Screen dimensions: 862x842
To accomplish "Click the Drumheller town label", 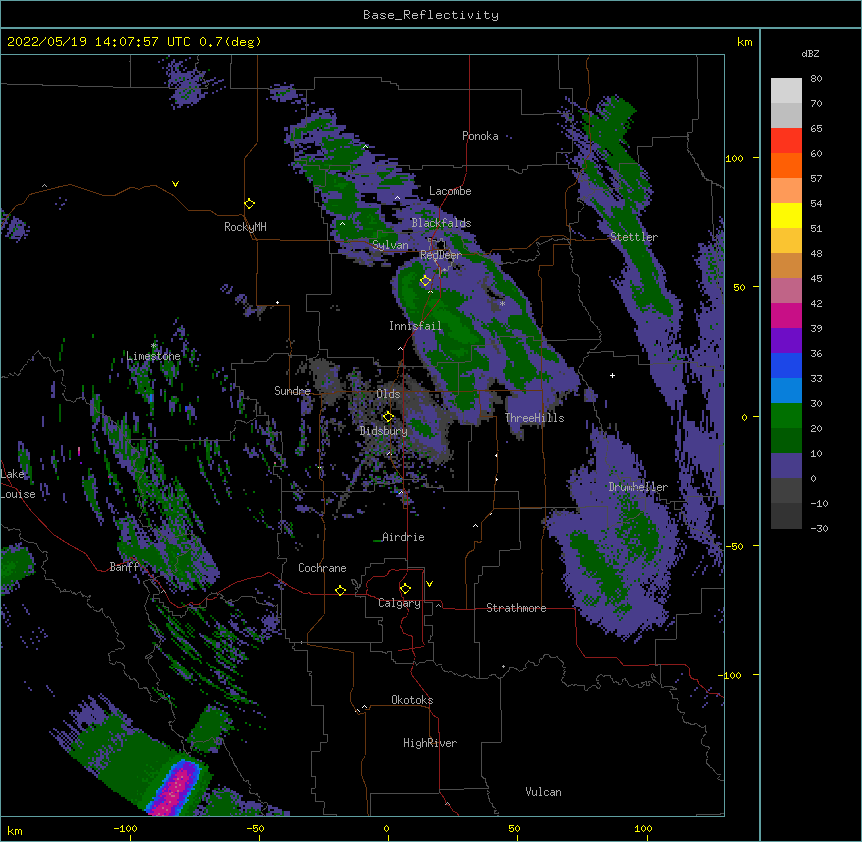I will click(x=638, y=487).
